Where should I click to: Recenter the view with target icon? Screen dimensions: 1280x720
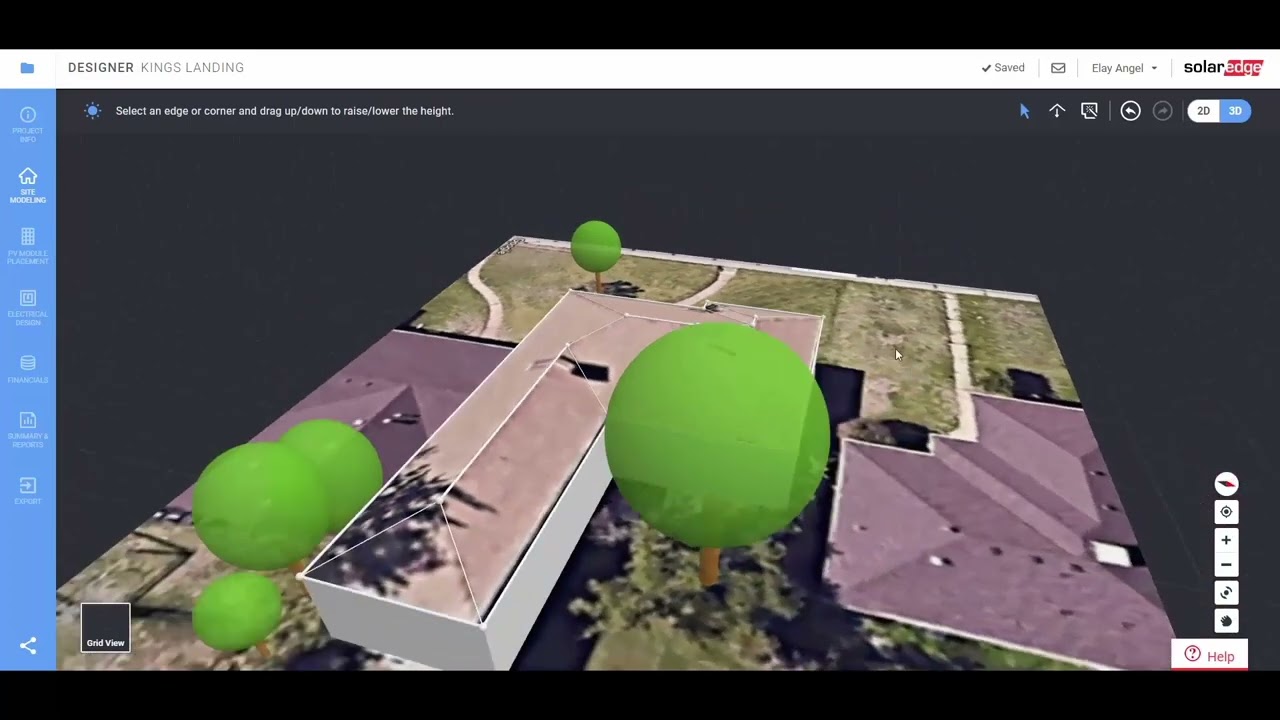tap(1226, 512)
